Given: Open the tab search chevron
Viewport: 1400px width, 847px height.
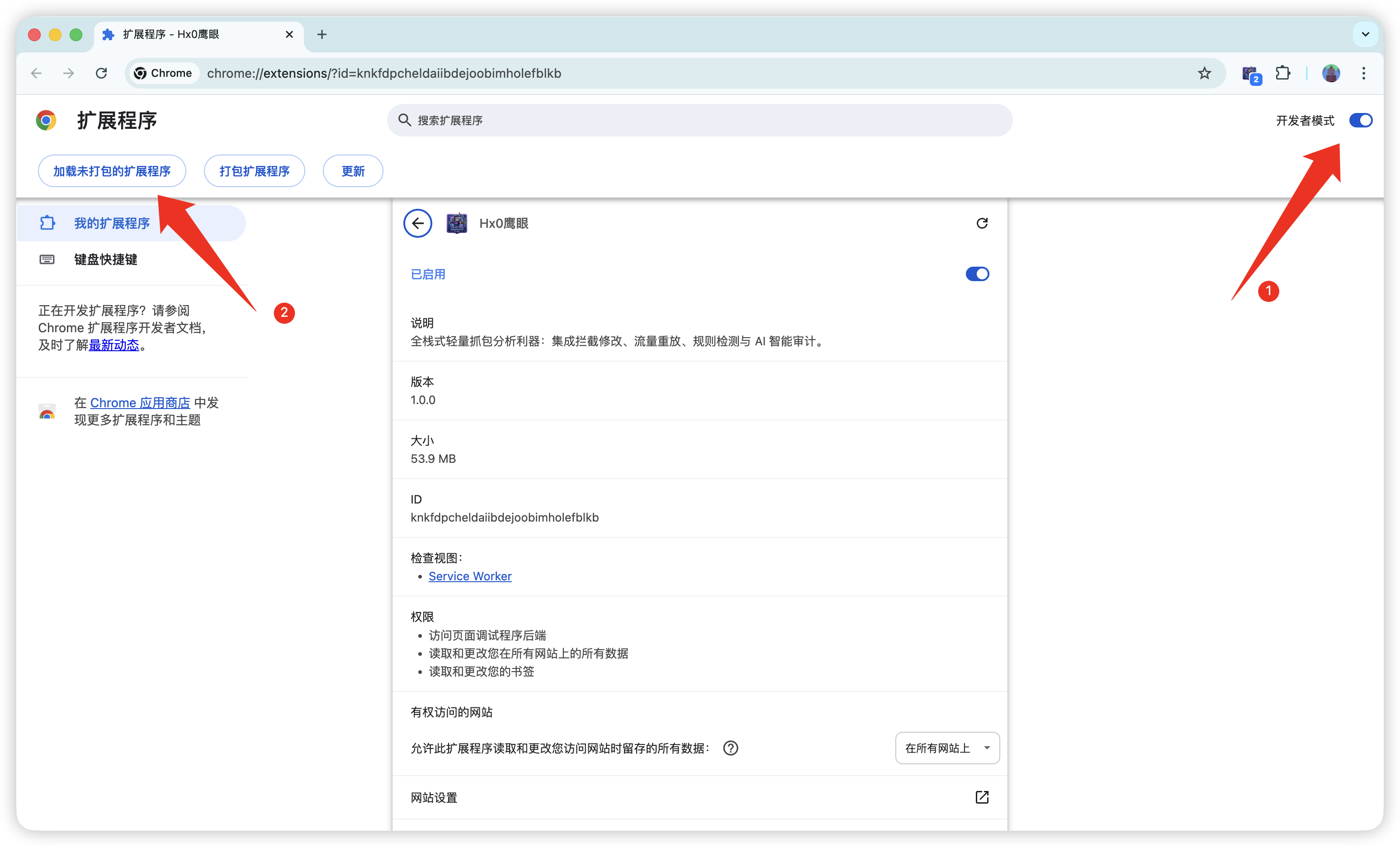Looking at the screenshot, I should tap(1365, 35).
